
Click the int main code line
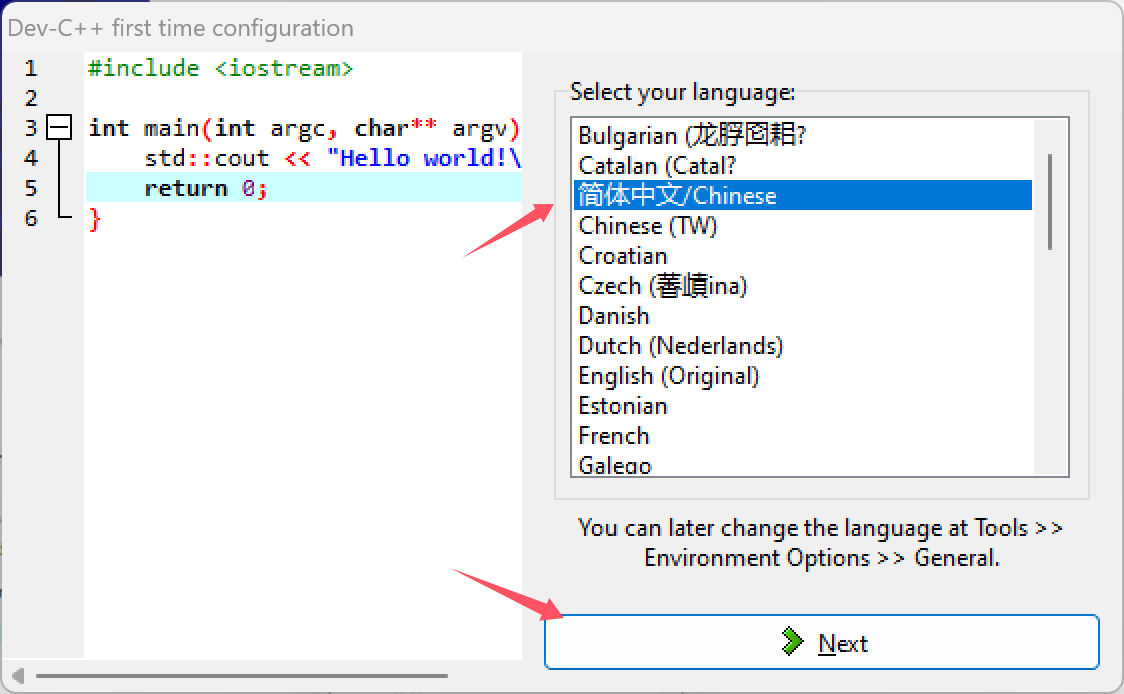coord(304,128)
